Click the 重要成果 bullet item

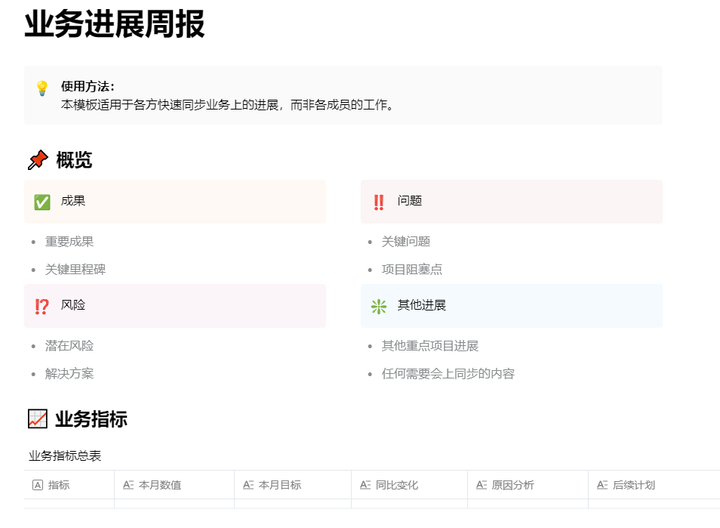[69, 242]
